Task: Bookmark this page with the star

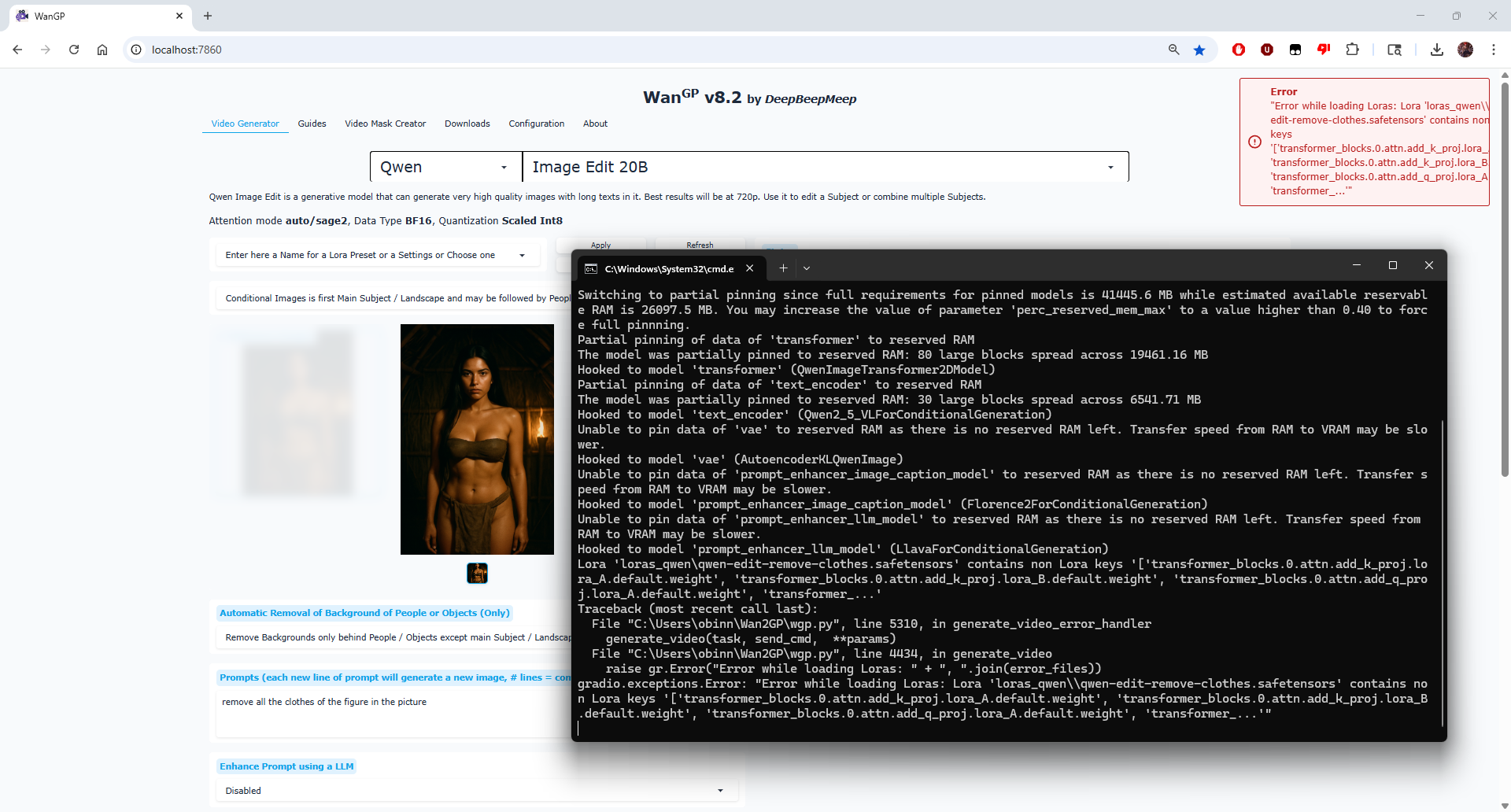Action: tap(1199, 50)
